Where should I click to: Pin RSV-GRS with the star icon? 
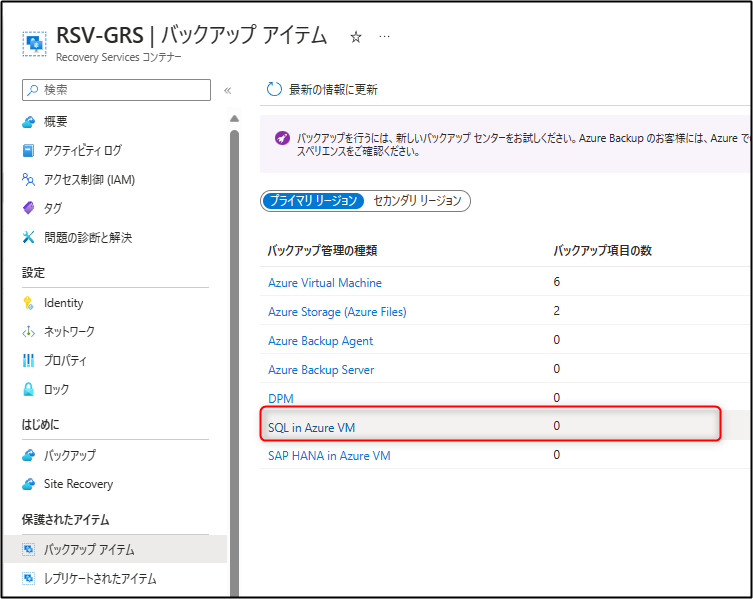[x=356, y=37]
